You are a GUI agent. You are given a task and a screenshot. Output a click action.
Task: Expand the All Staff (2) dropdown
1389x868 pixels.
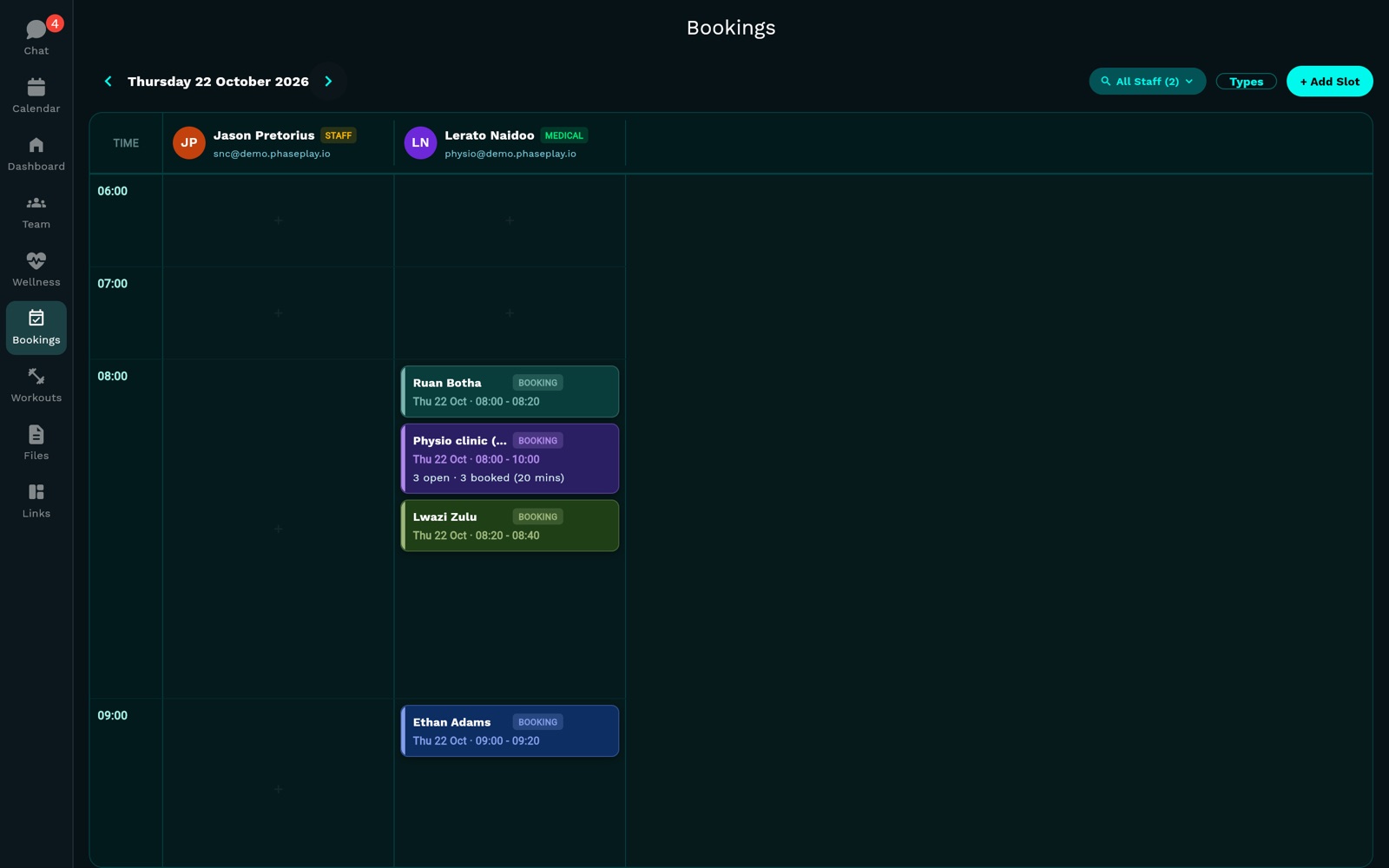tap(1147, 82)
